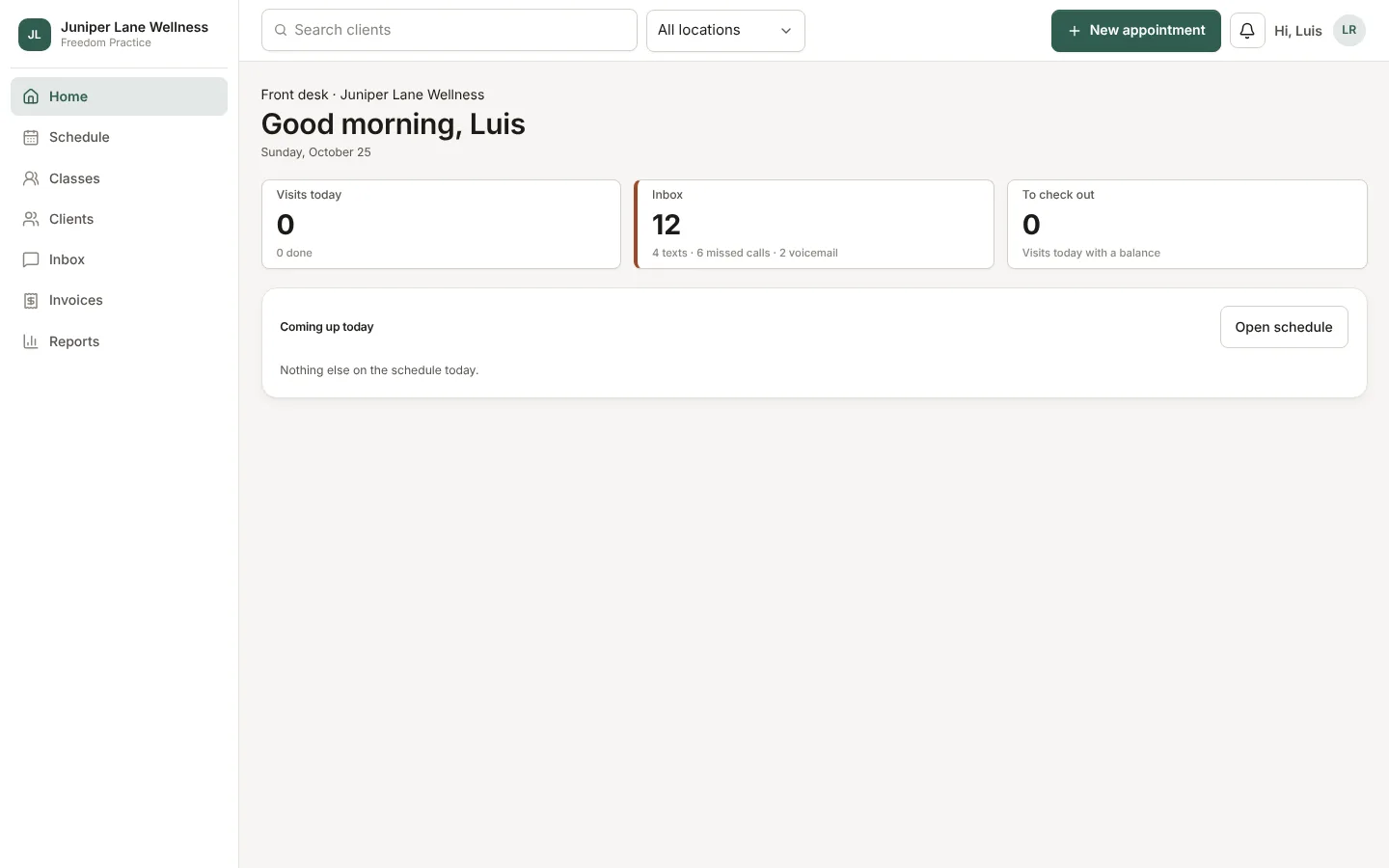This screenshot has width=1389, height=868.
Task: Select Clients in the sidebar
Action: coord(120,219)
